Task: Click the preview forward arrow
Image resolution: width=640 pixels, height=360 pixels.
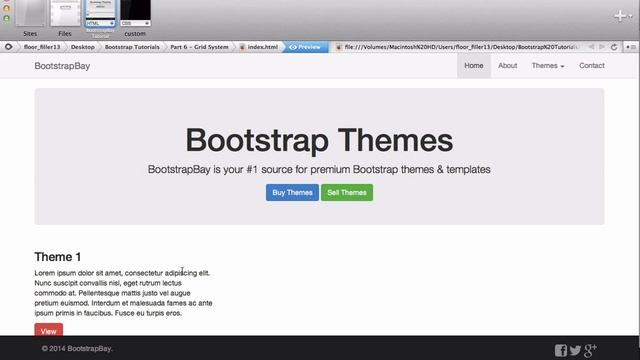Action: pos(602,47)
